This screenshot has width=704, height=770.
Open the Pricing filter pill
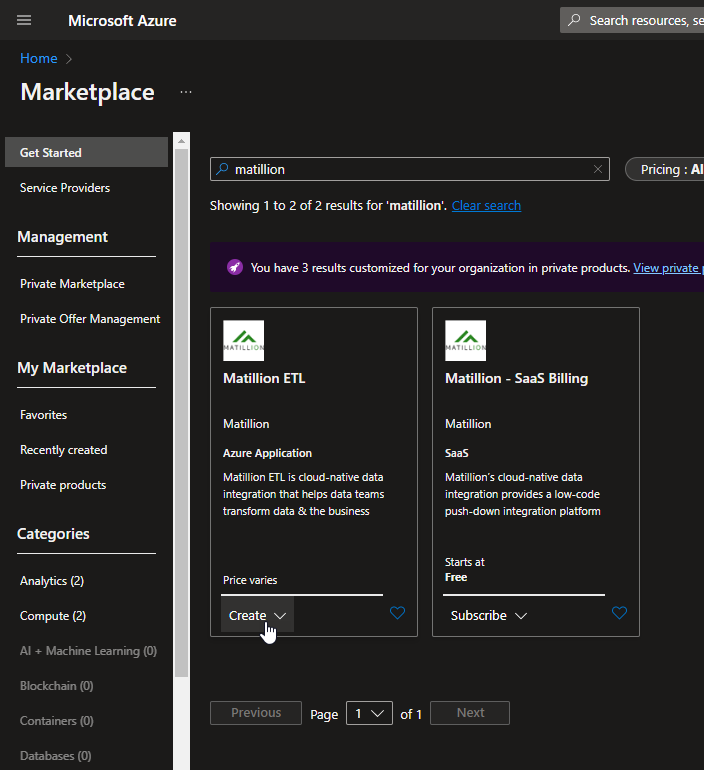coord(665,169)
